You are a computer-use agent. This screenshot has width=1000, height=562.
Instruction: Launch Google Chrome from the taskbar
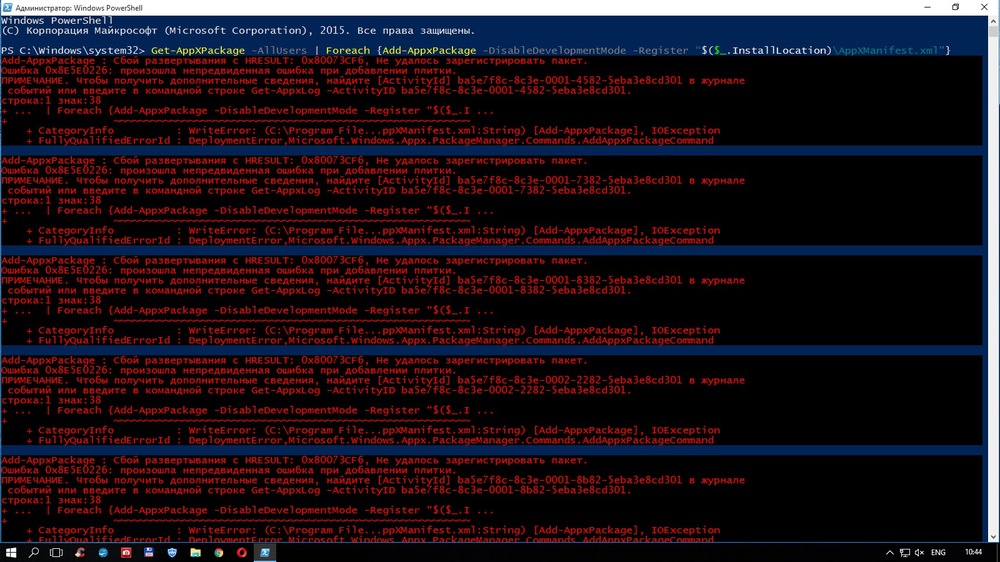tap(218, 552)
